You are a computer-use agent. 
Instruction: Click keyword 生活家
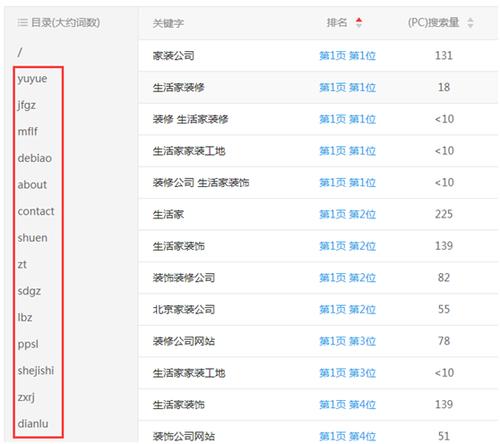(x=168, y=214)
